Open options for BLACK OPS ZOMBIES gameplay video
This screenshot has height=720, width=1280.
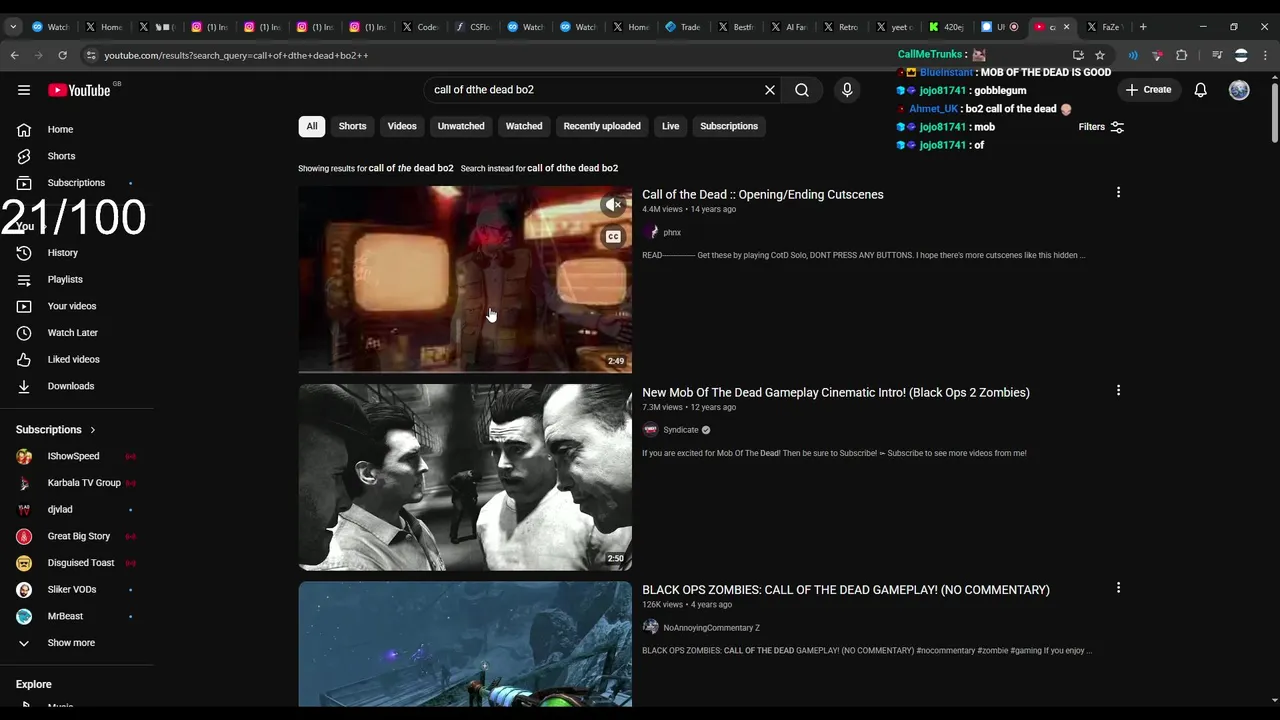click(1118, 588)
